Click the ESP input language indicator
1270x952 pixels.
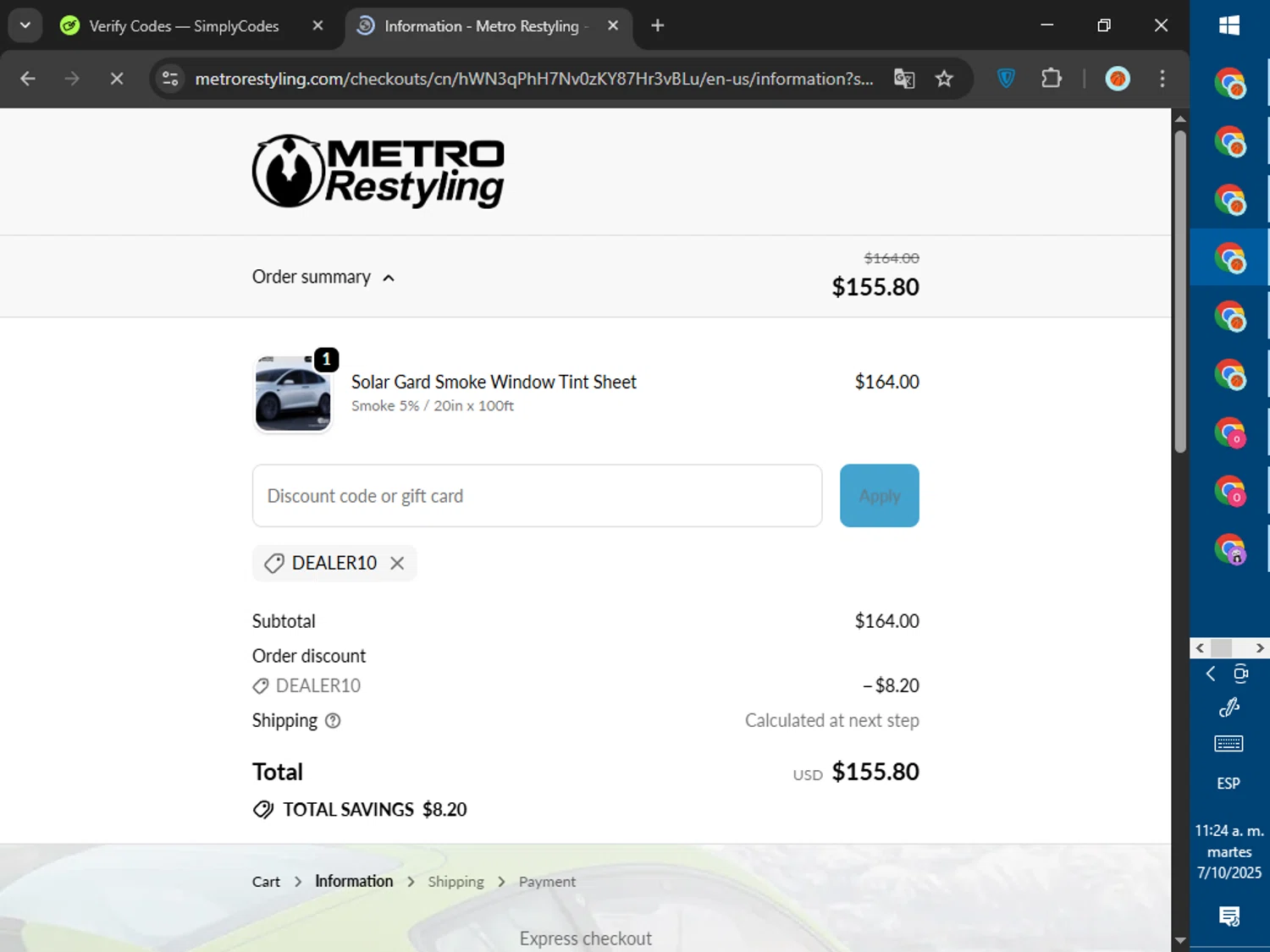(1229, 784)
